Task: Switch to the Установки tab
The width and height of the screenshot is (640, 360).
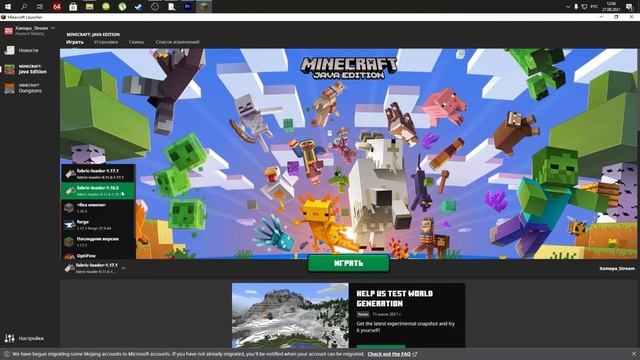Action: 106,42
